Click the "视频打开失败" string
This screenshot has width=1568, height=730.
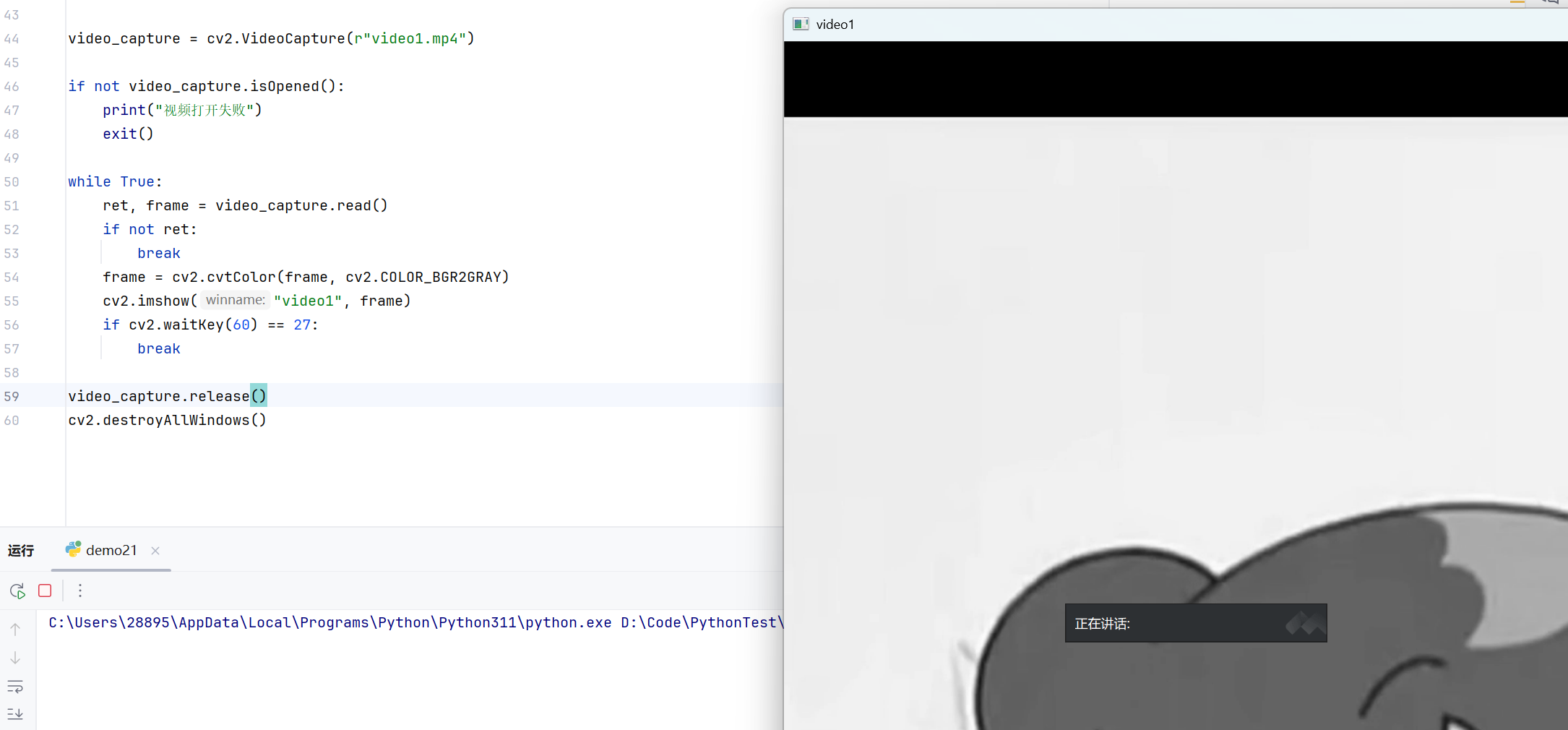[x=204, y=110]
